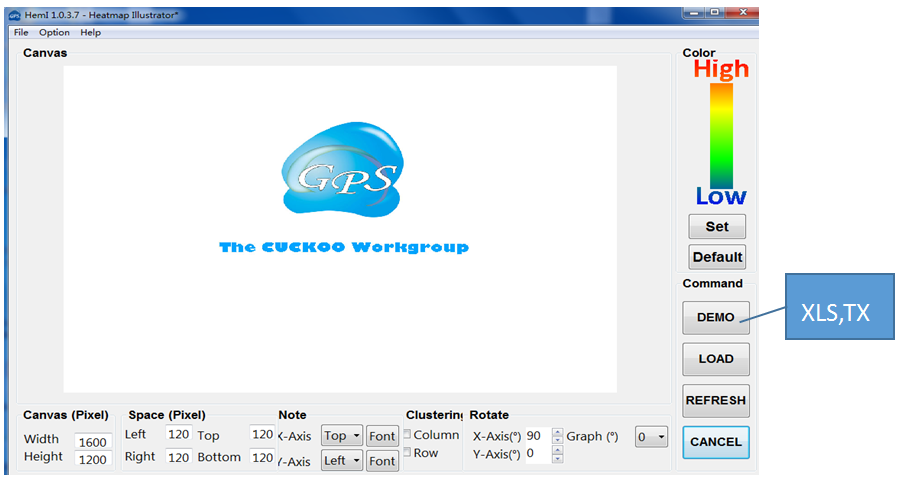Open the Help menu

pyautogui.click(x=90, y=33)
